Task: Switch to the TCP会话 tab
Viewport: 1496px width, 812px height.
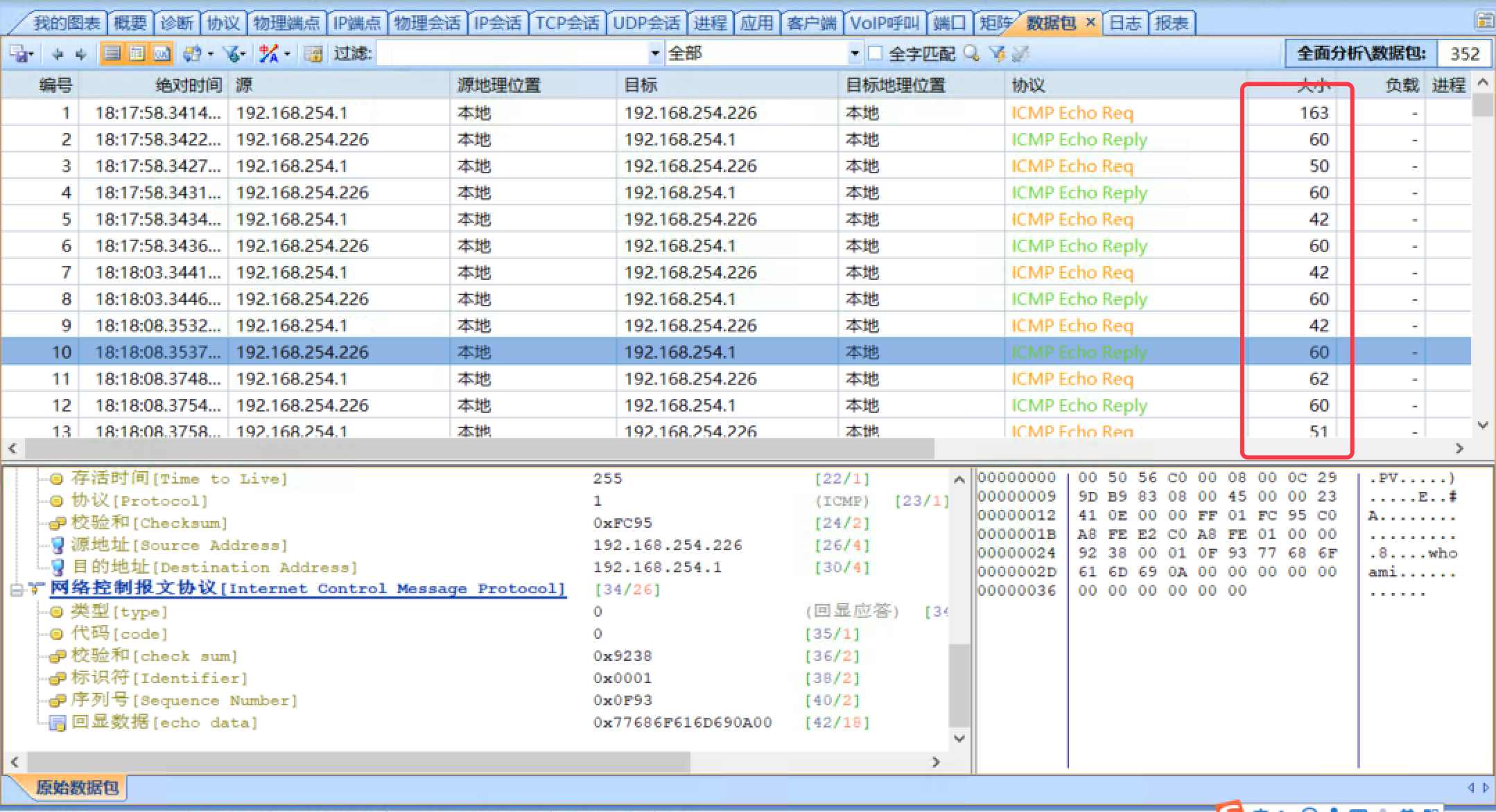Action: [567, 23]
